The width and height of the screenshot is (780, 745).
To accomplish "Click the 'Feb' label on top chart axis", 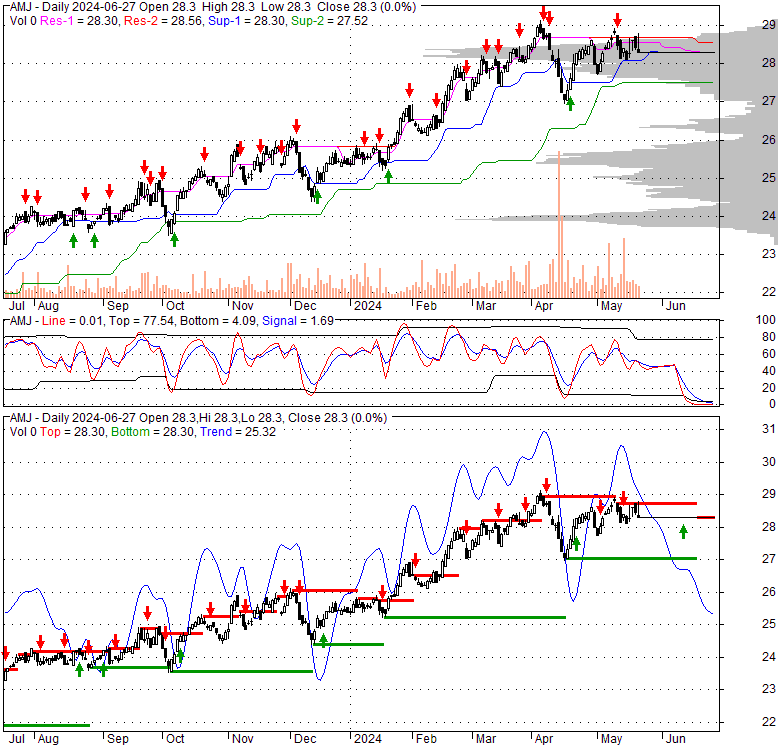I will tap(426, 306).
